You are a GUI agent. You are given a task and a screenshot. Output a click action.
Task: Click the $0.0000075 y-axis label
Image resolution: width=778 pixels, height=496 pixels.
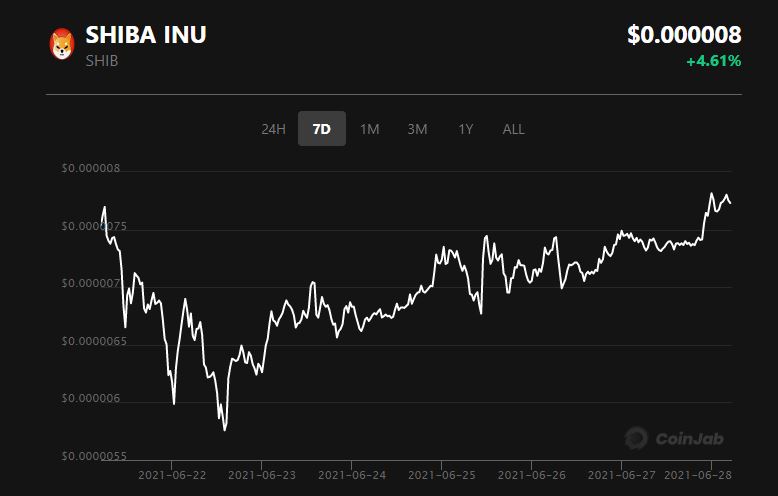coord(94,226)
